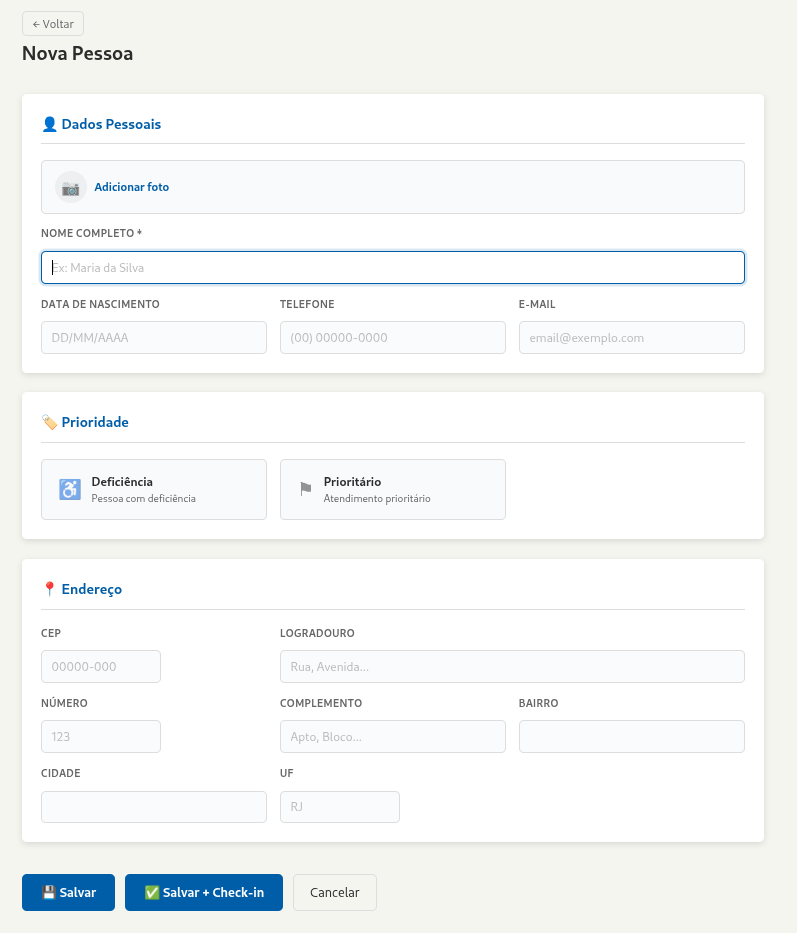Click the wheelchair accessibility icon

click(69, 489)
